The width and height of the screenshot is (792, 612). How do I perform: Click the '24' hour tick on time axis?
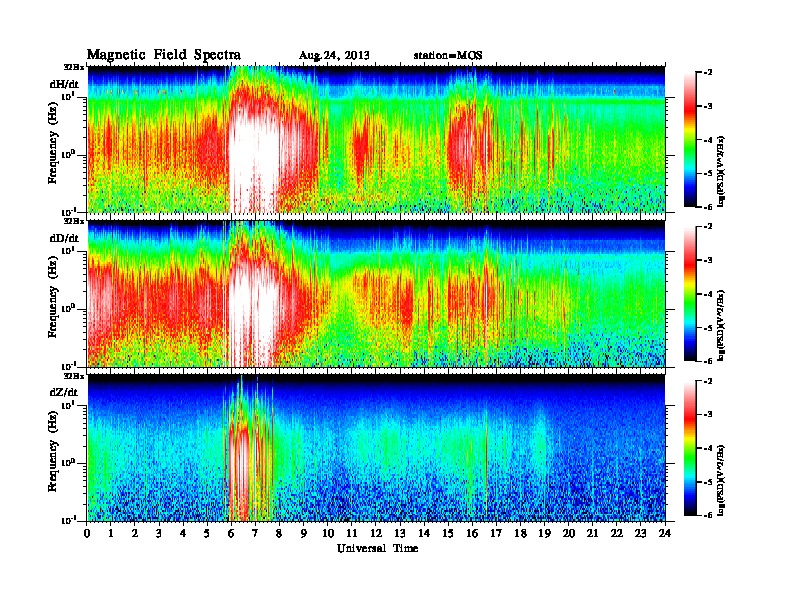[x=665, y=533]
